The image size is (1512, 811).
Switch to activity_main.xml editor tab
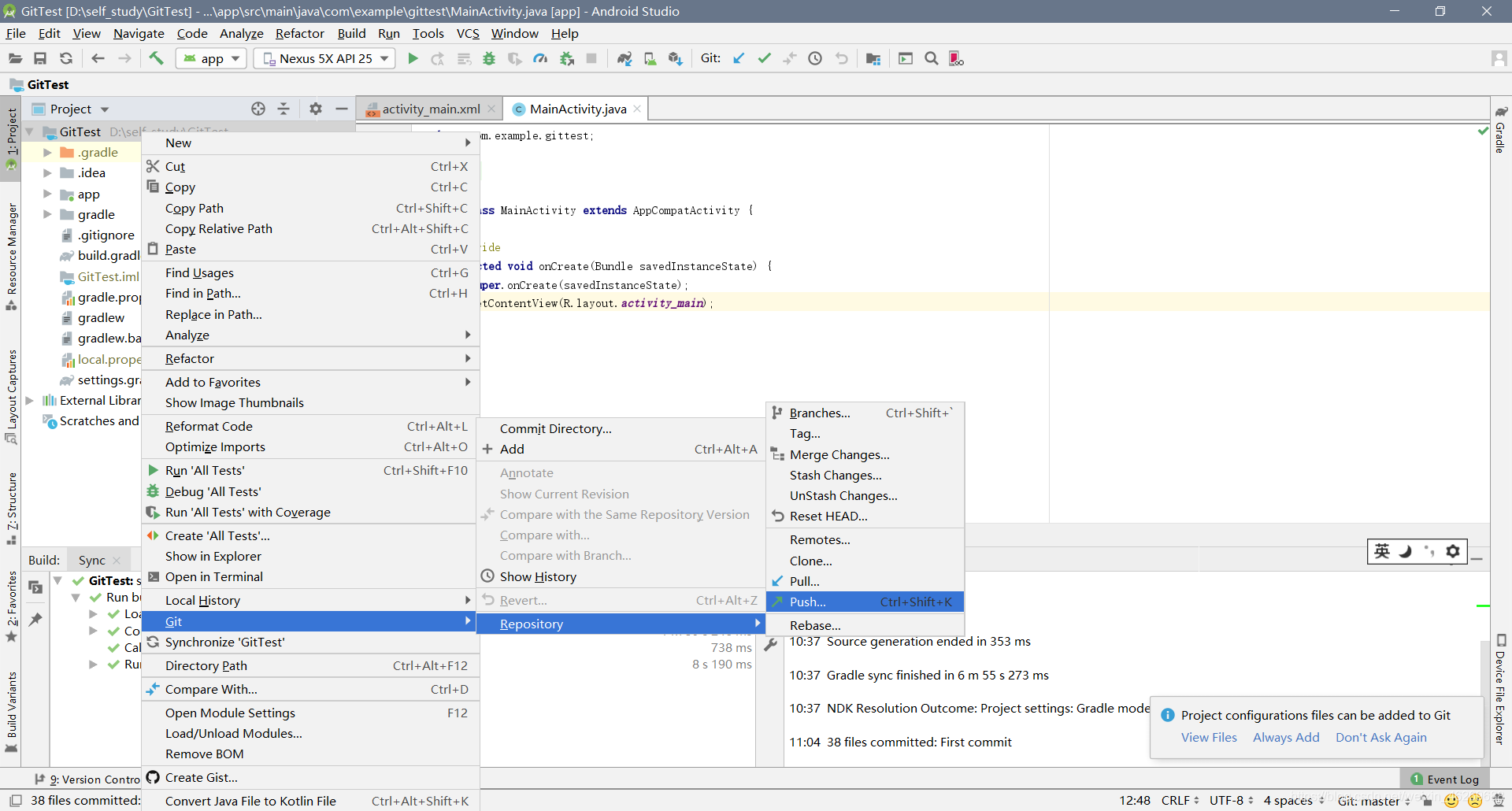click(430, 109)
